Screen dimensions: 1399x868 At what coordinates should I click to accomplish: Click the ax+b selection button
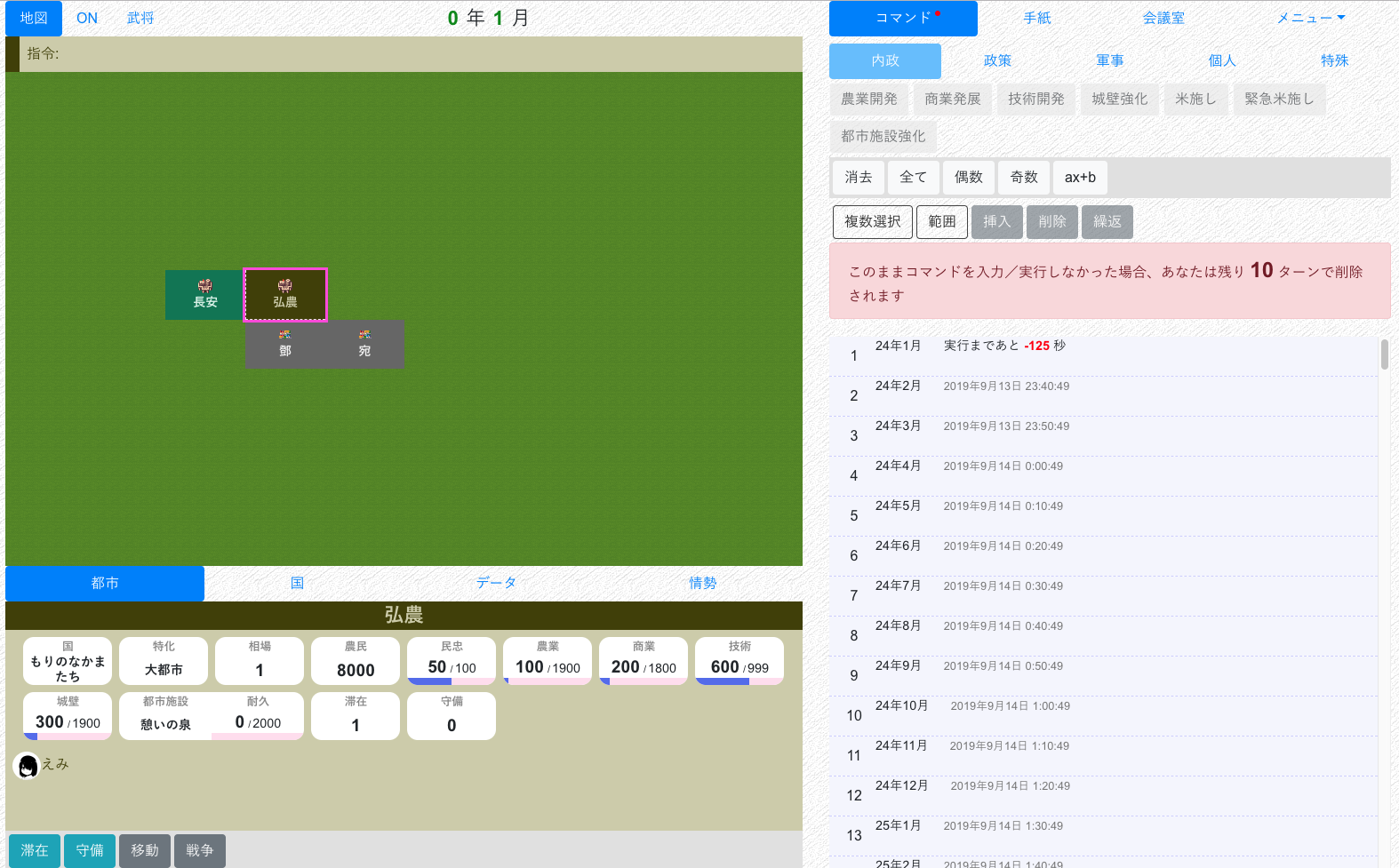[1080, 177]
